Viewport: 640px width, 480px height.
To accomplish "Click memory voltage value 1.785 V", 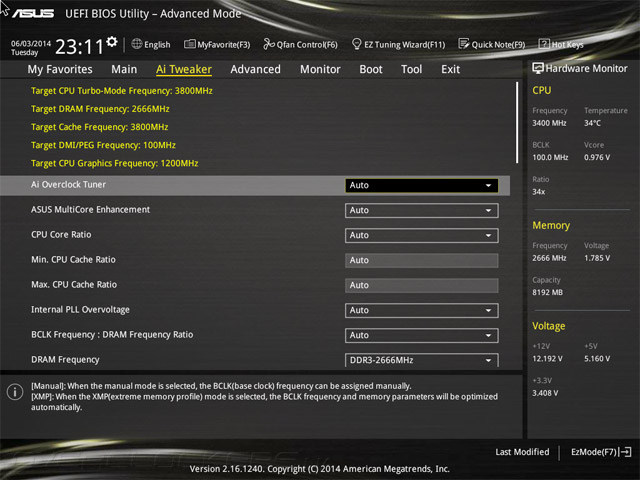I will click(597, 258).
